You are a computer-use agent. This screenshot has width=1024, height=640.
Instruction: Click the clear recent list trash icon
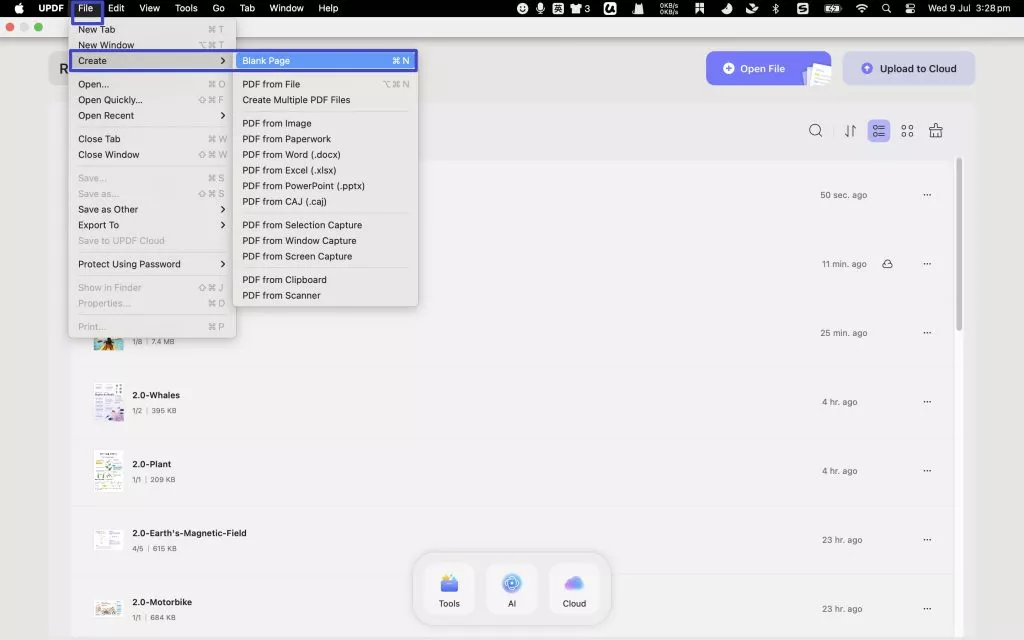coord(935,131)
